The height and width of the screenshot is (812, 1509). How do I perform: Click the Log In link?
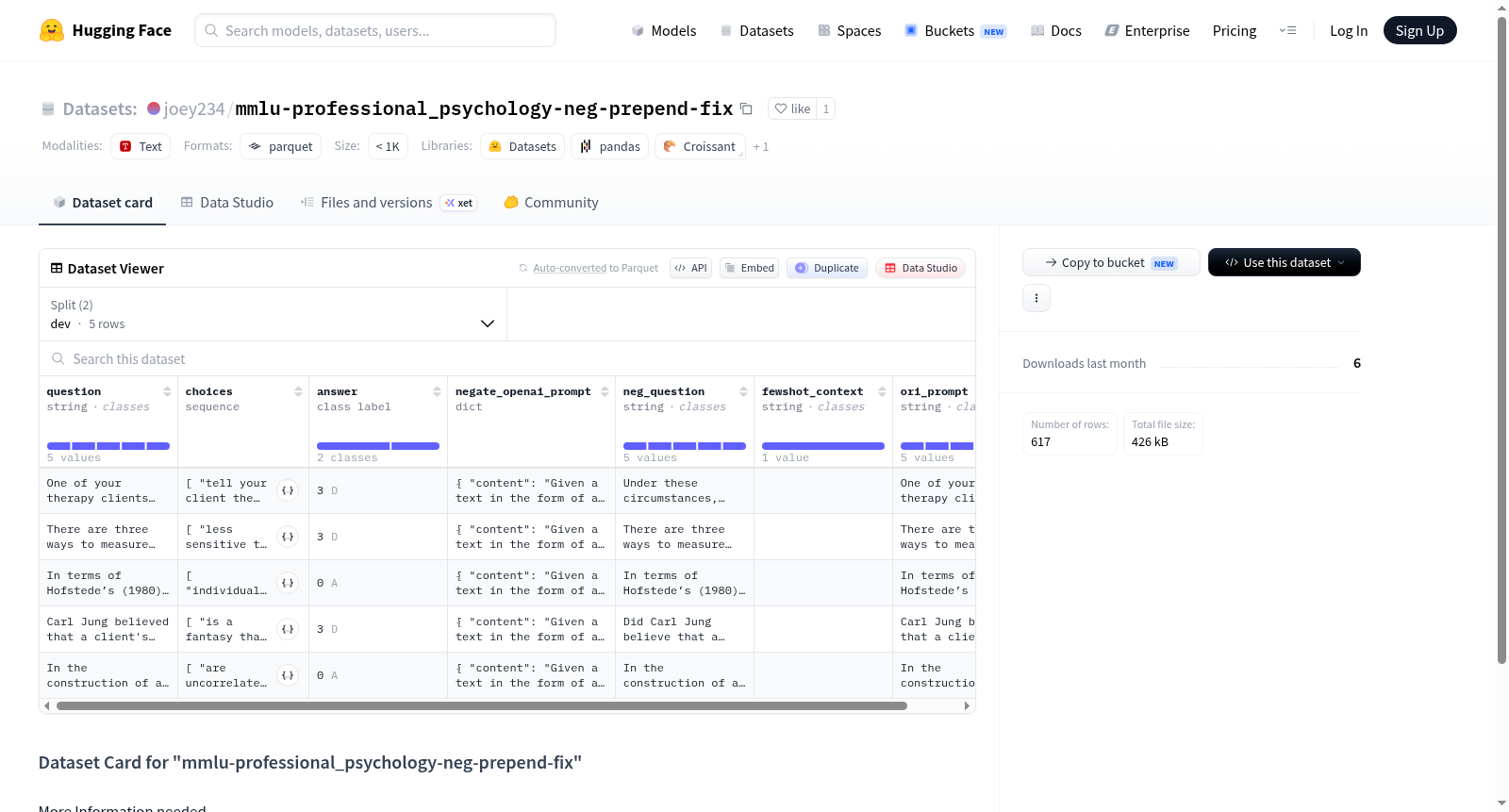pyautogui.click(x=1349, y=30)
